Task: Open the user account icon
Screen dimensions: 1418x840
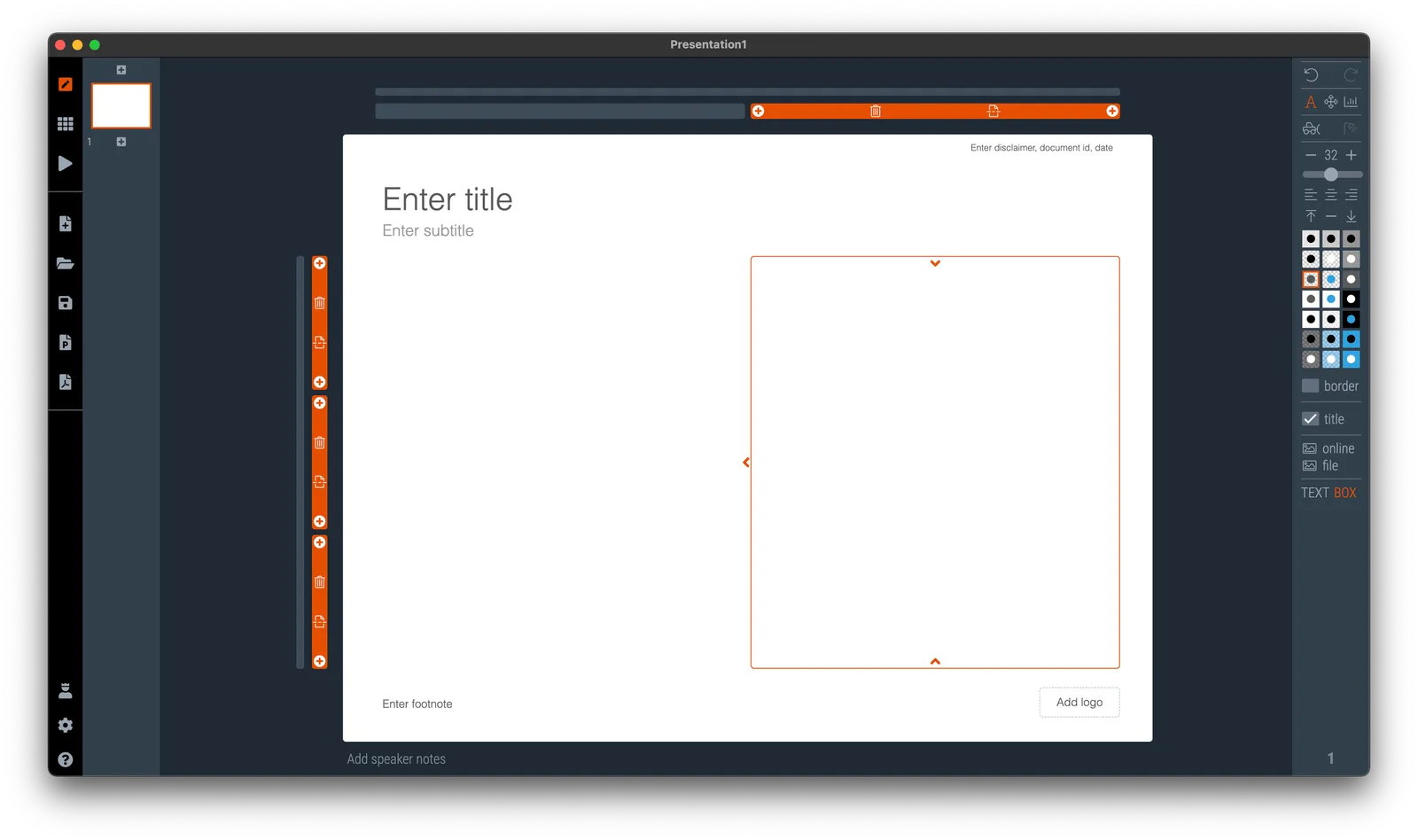Action: pyautogui.click(x=65, y=690)
